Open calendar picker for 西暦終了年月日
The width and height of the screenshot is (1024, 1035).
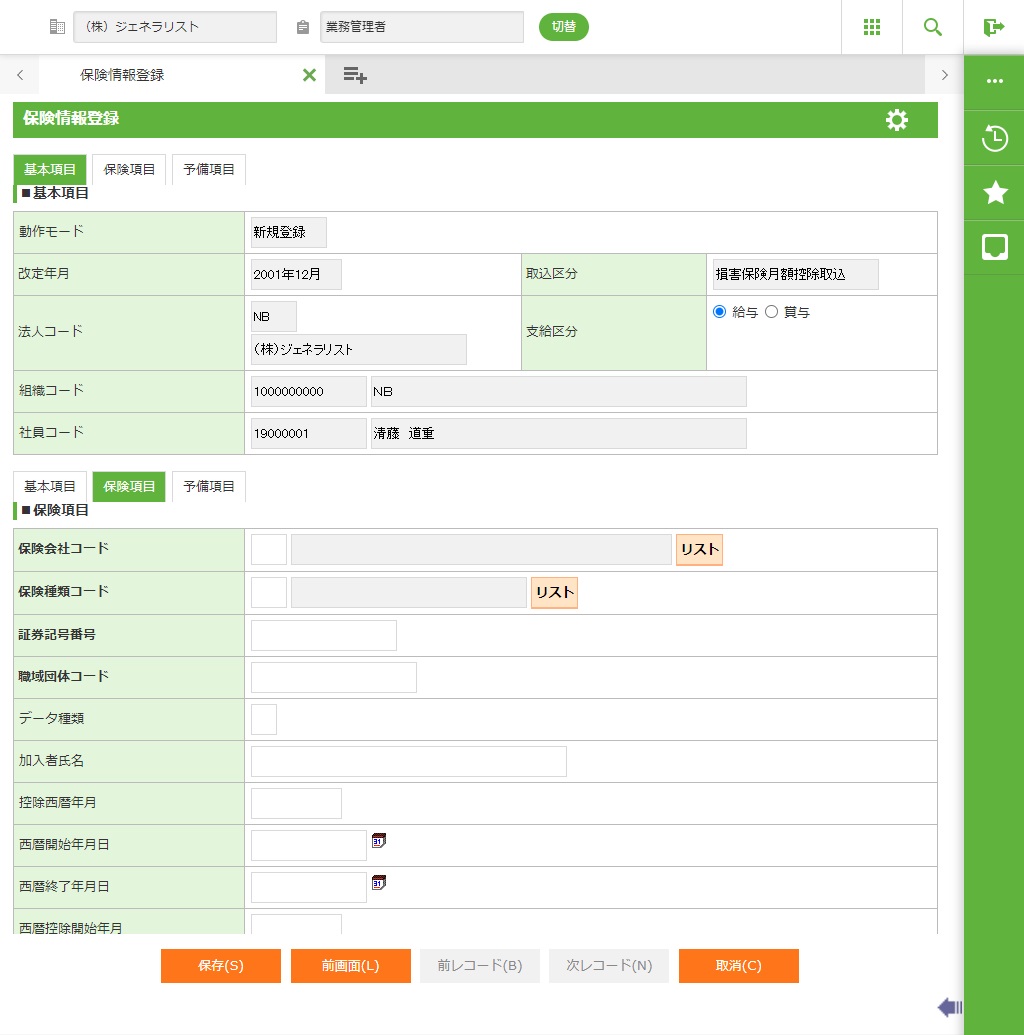pos(379,883)
